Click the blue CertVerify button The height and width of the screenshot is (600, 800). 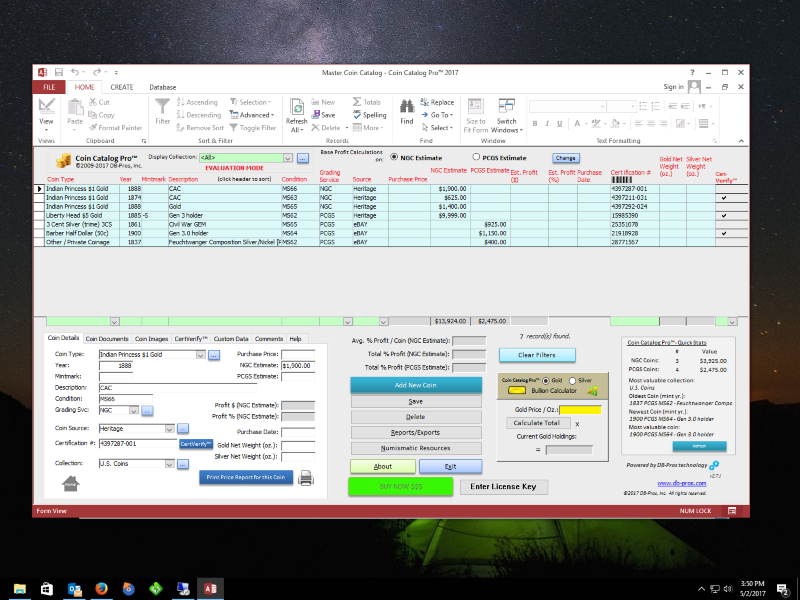tap(195, 444)
